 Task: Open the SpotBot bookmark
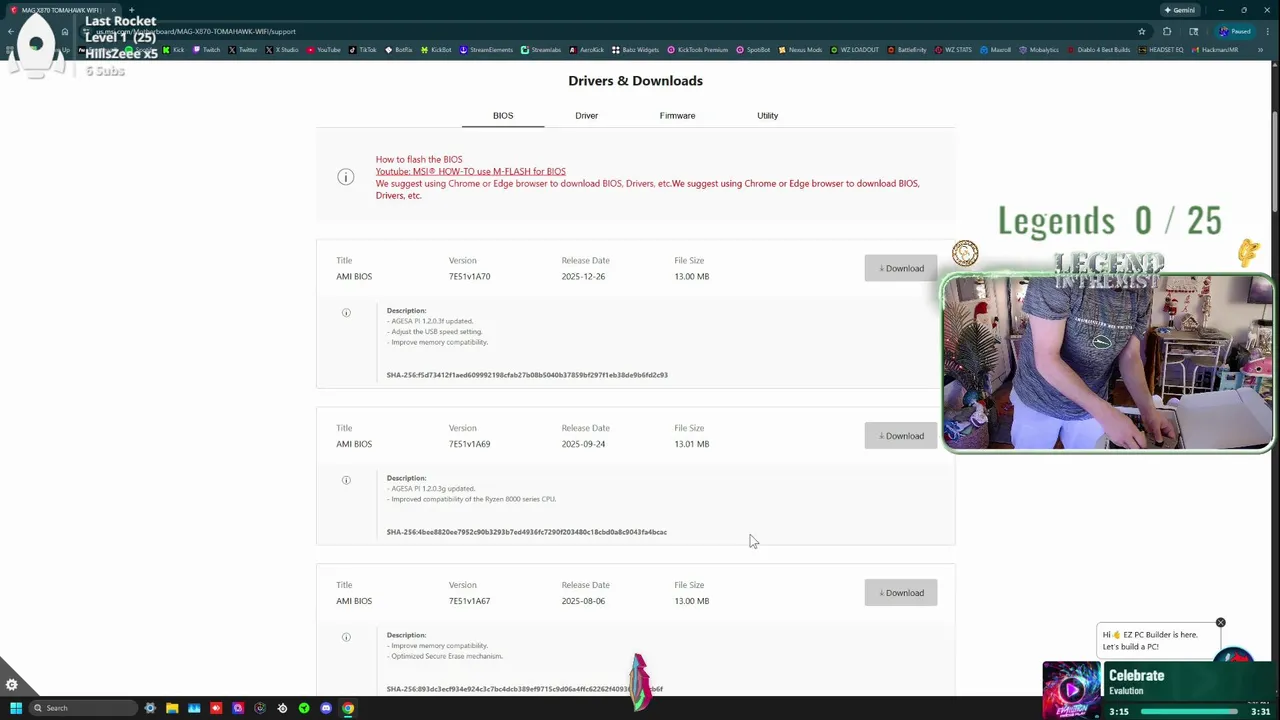pyautogui.click(x=753, y=50)
